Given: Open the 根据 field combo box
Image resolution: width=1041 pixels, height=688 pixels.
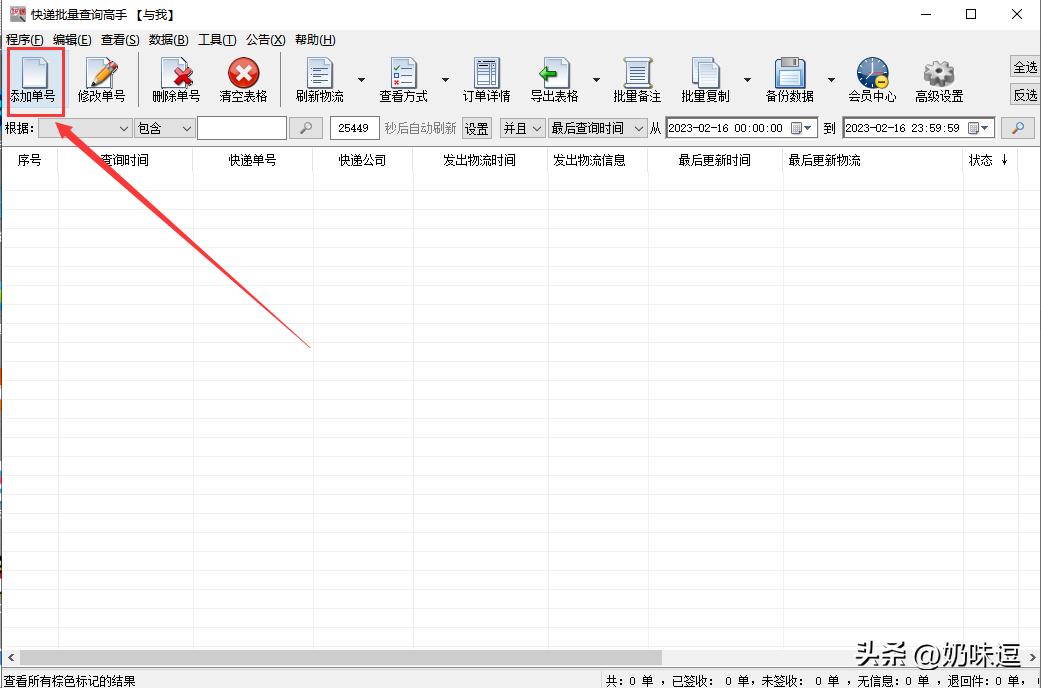Looking at the screenshot, I should 85,128.
